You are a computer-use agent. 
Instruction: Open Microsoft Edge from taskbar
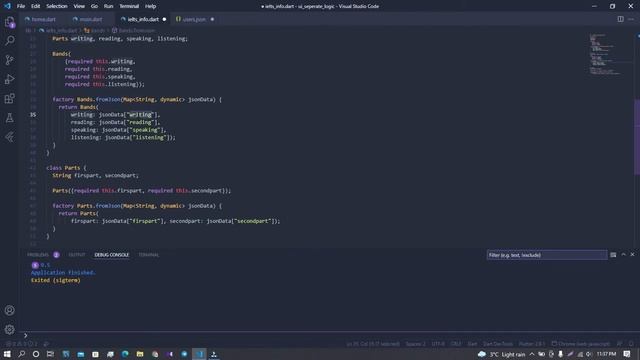click(125, 354)
